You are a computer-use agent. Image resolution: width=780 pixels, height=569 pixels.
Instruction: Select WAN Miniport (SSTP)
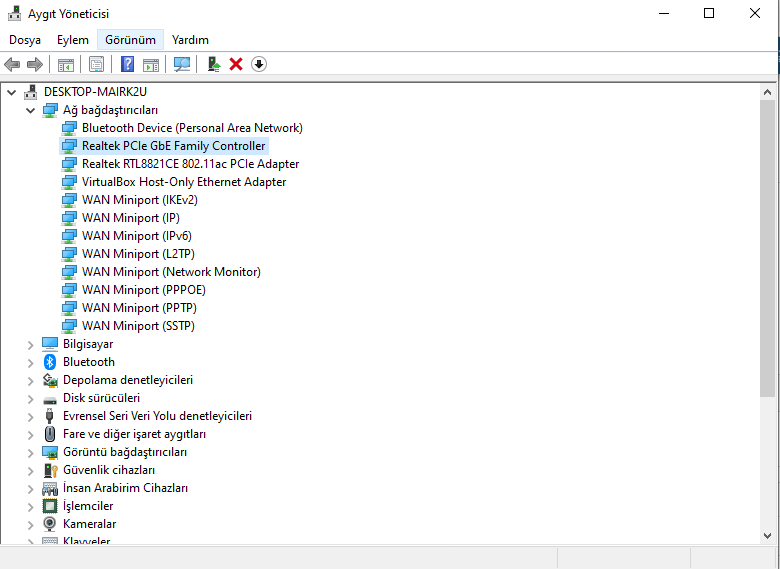(138, 326)
